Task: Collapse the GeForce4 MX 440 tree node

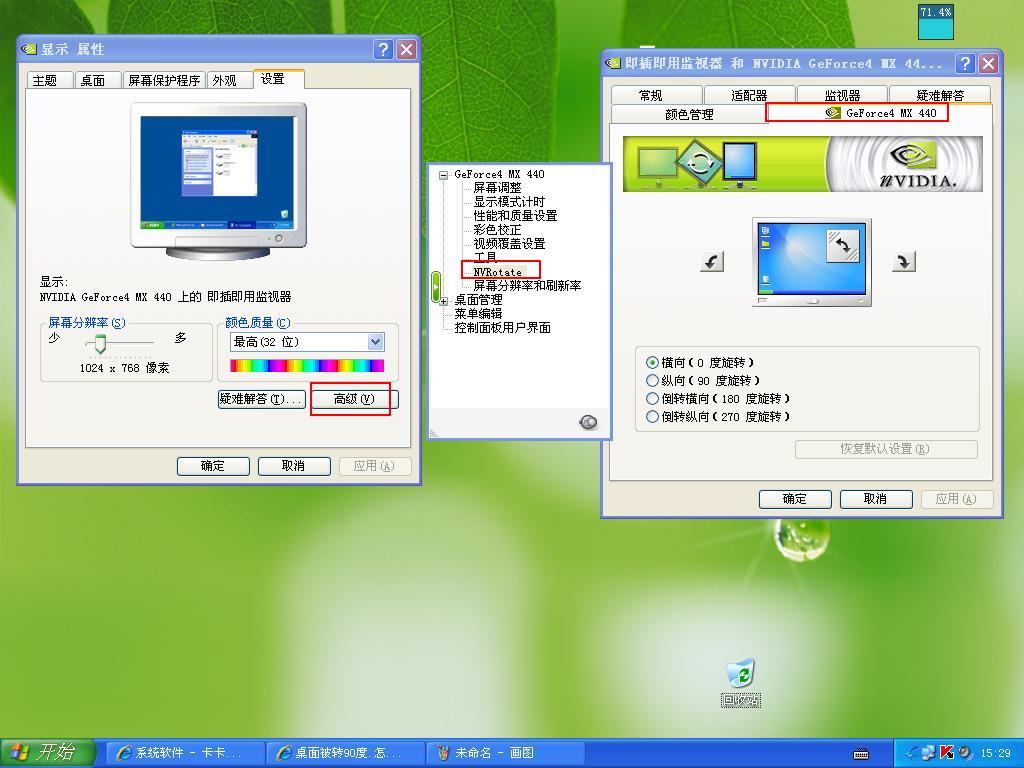Action: pyautogui.click(x=444, y=175)
